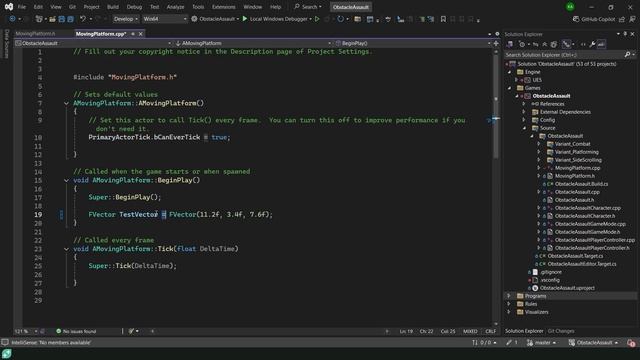
Task: Expand the Programs folder in Solution Explorer
Action: 509,296
